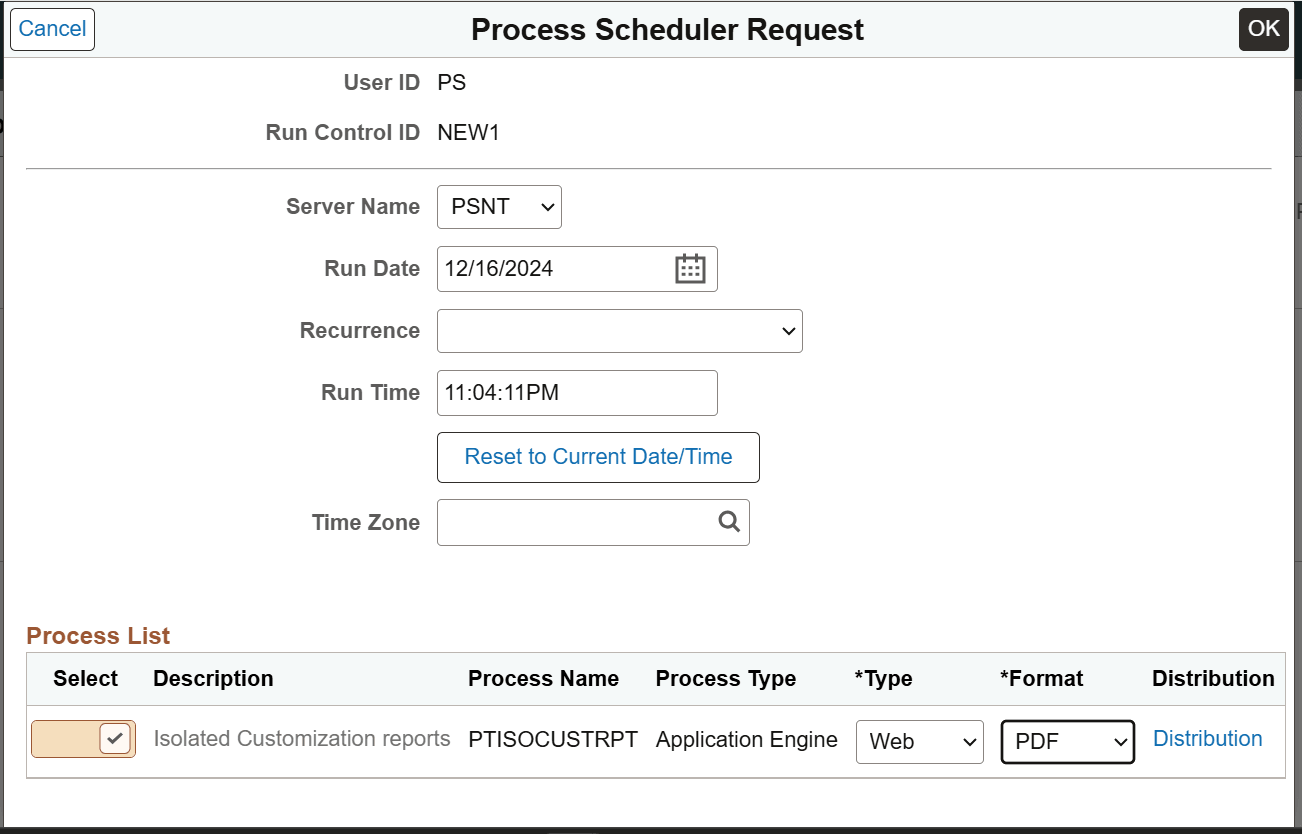Click the Time Zone lookup magnifier
Image resolution: width=1302 pixels, height=834 pixels.
click(x=727, y=522)
